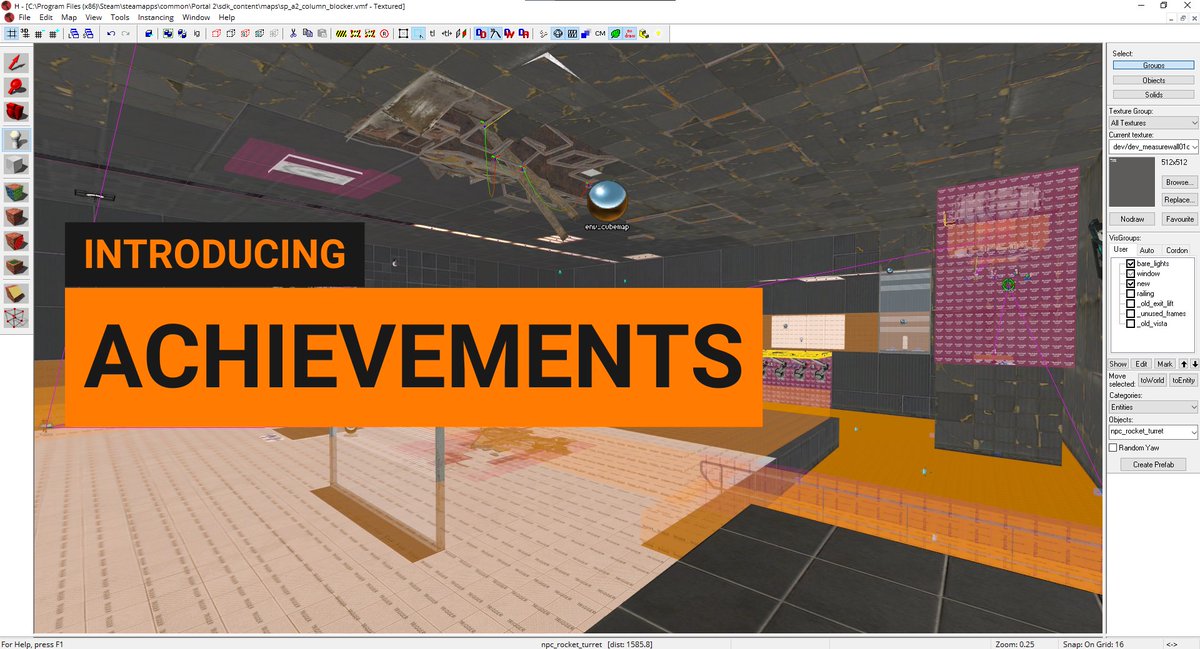Toggle the auto-selection cursor icon
The height and width of the screenshot is (649, 1200).
(420, 33)
